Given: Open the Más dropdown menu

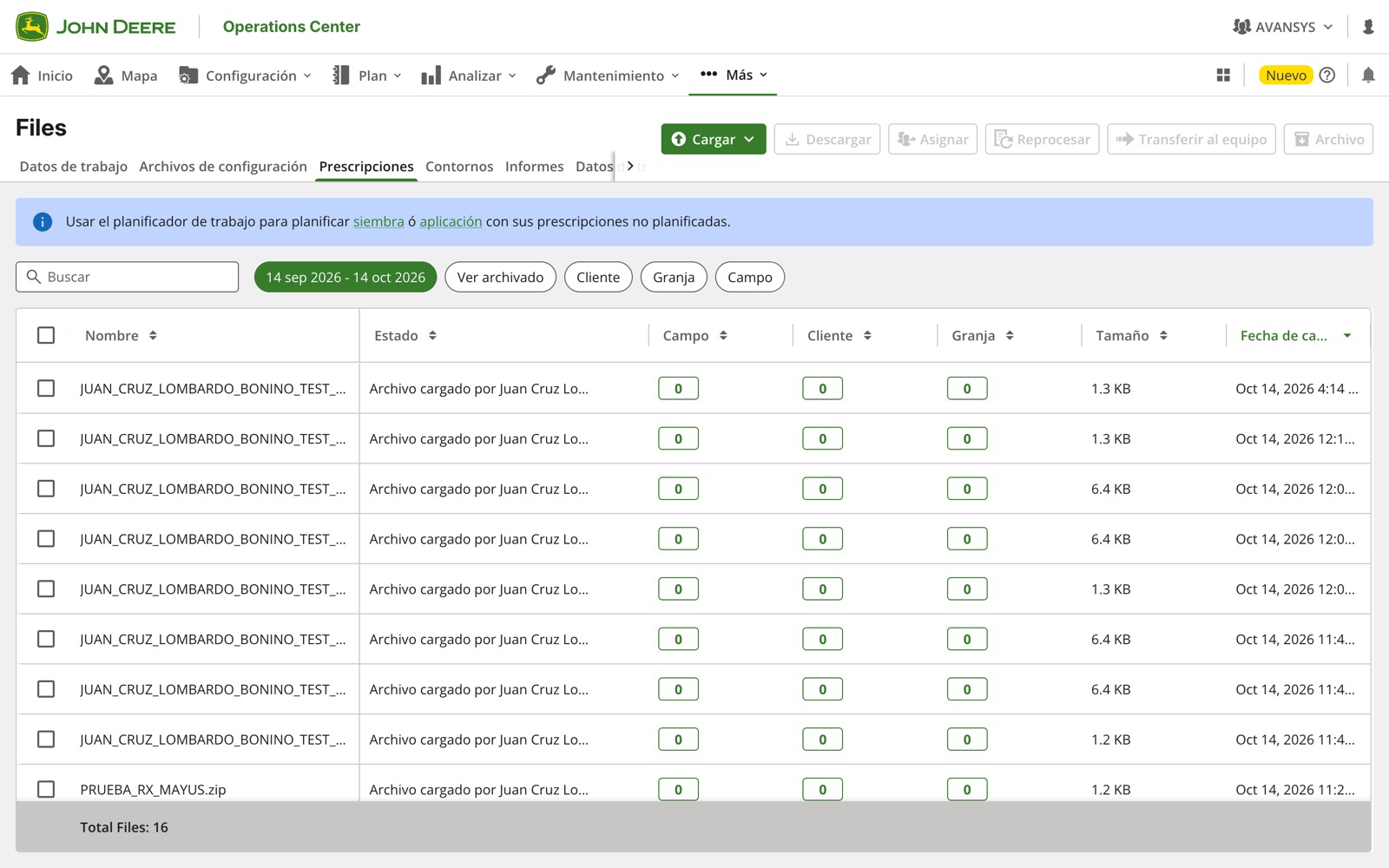Looking at the screenshot, I should (x=734, y=75).
